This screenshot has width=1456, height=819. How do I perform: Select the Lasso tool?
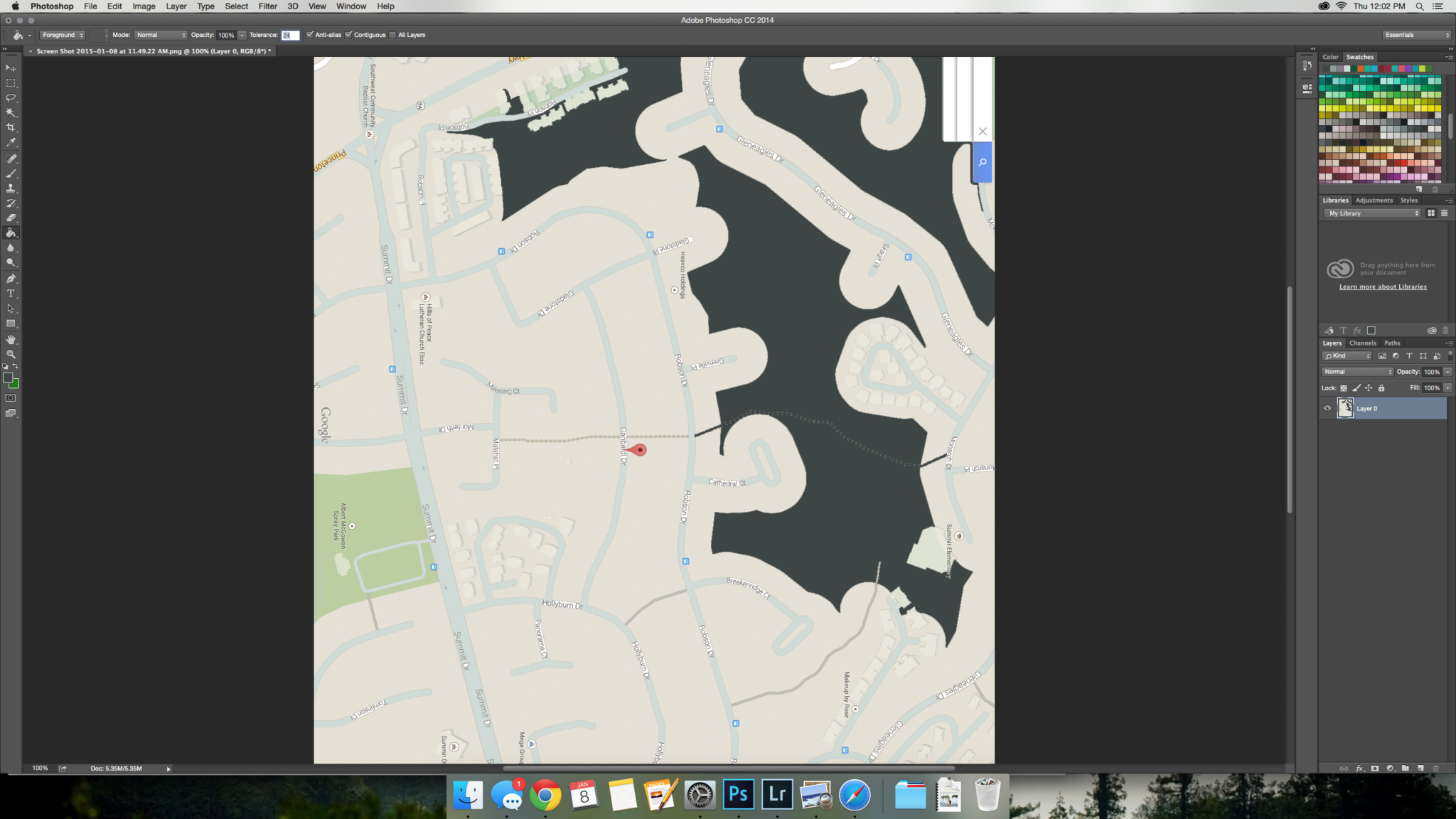coord(11,97)
